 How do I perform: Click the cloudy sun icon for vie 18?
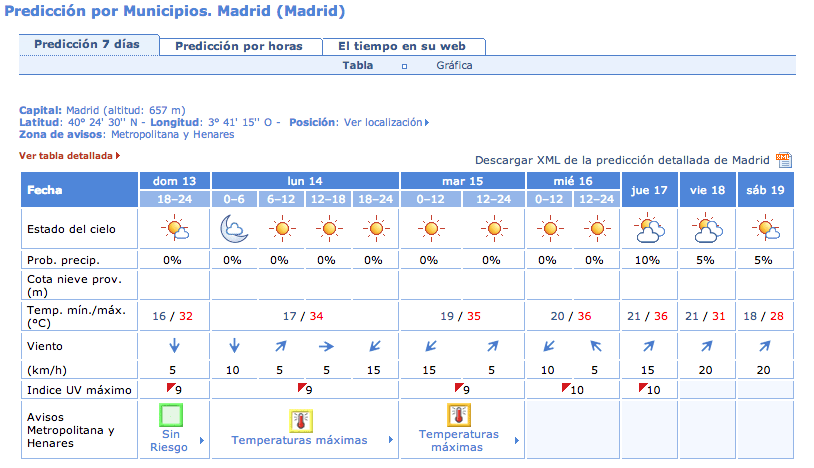[x=707, y=228]
